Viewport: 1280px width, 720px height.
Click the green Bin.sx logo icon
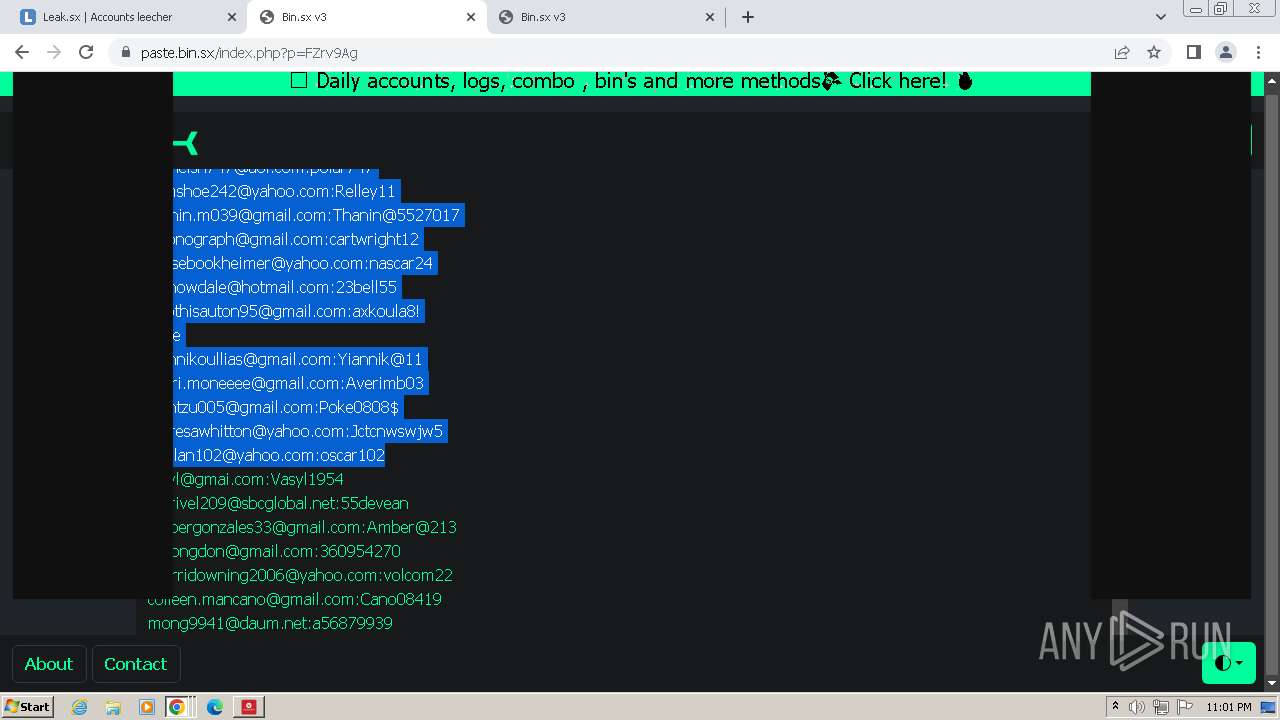185,144
